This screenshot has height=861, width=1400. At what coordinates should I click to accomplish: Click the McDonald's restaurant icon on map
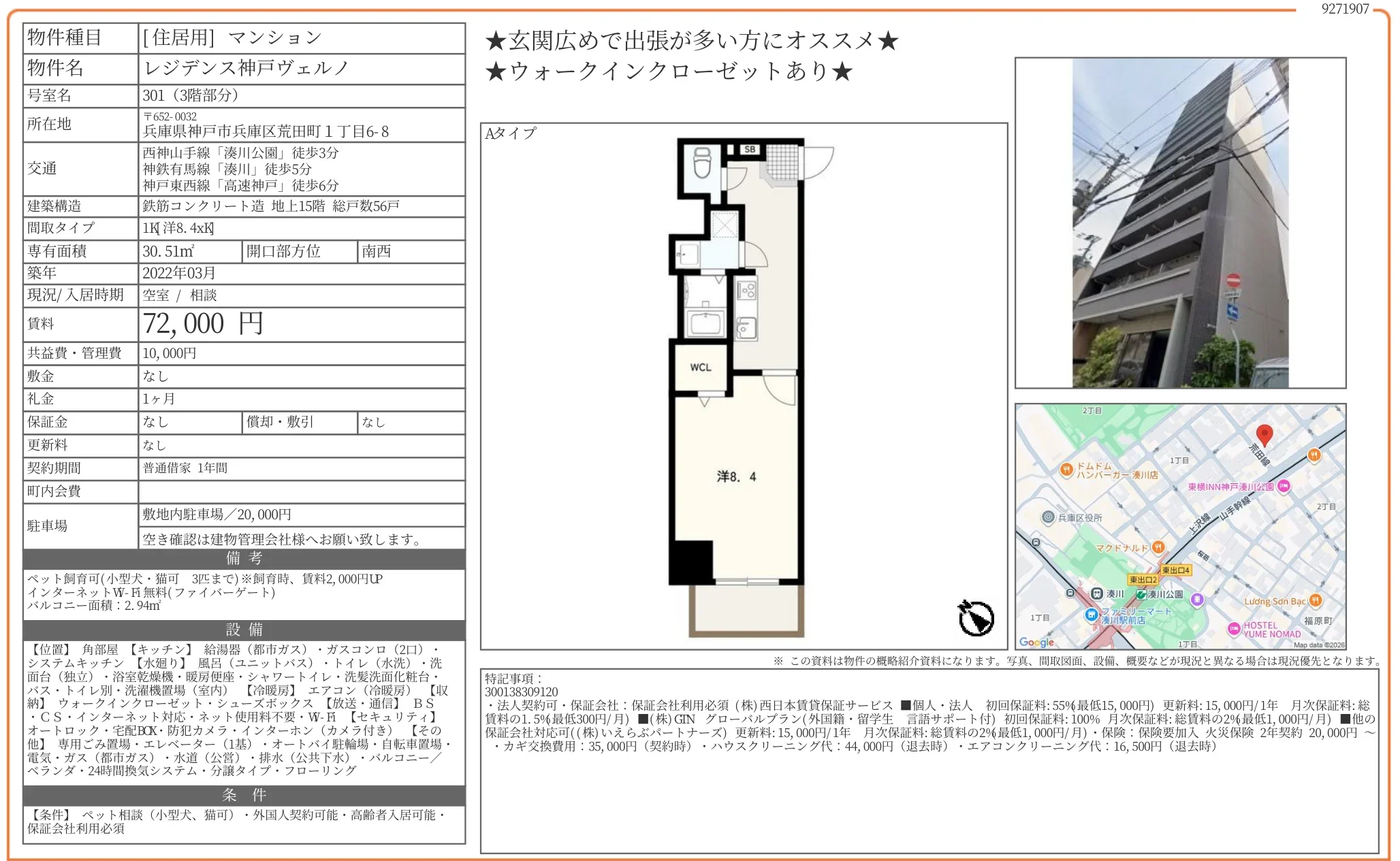click(x=1158, y=547)
